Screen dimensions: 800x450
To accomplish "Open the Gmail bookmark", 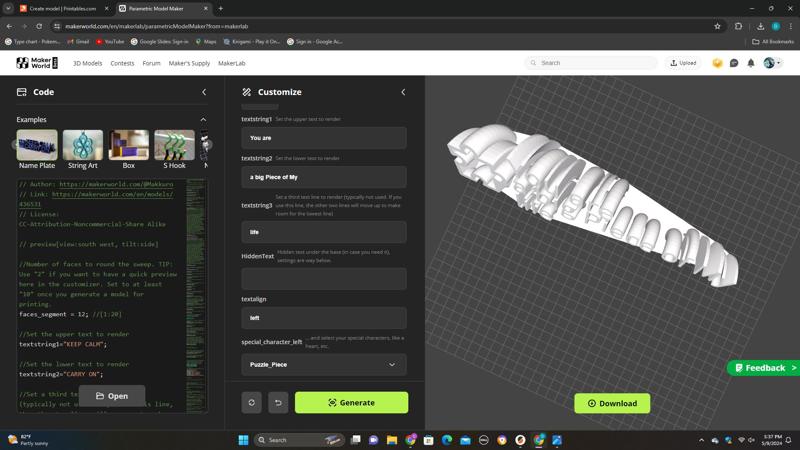I will [x=78, y=42].
